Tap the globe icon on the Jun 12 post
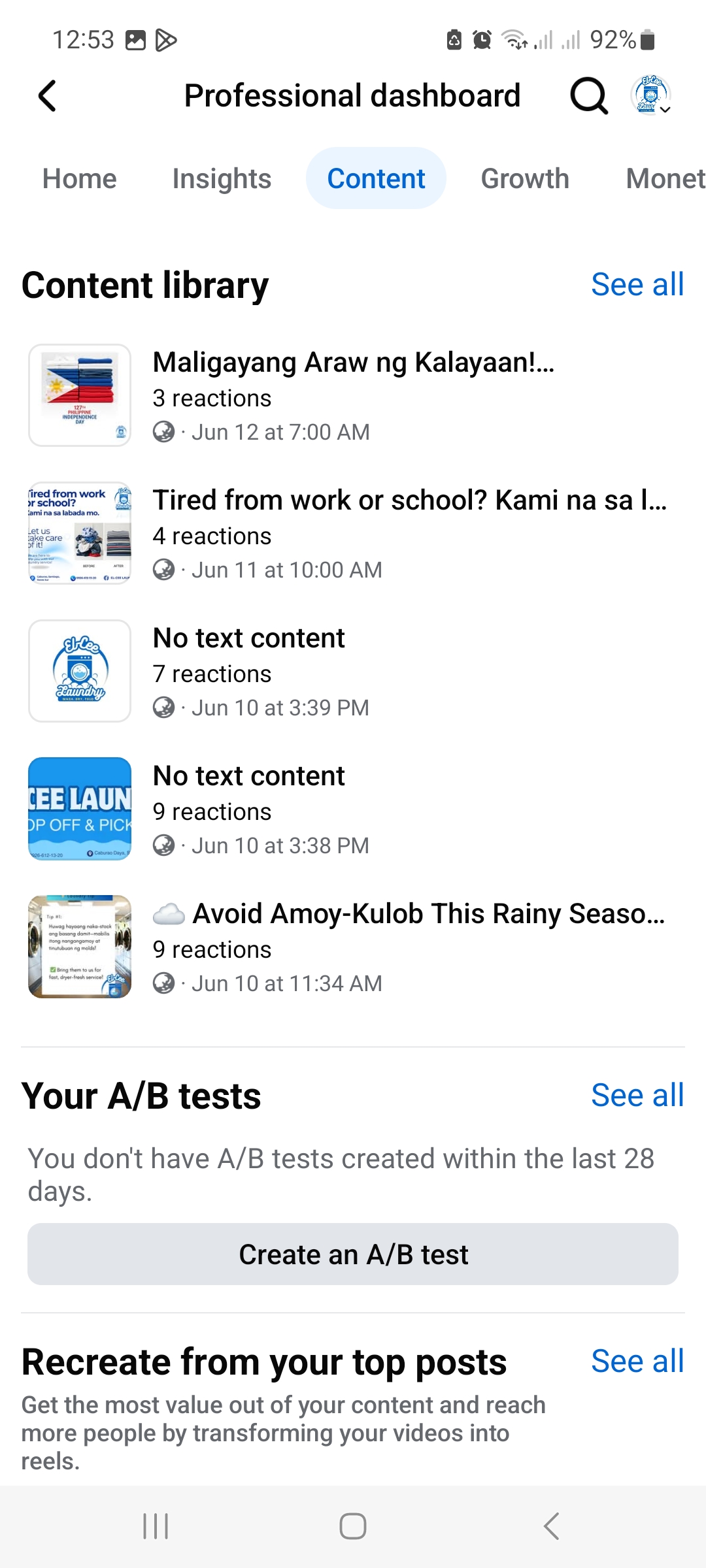 [163, 432]
